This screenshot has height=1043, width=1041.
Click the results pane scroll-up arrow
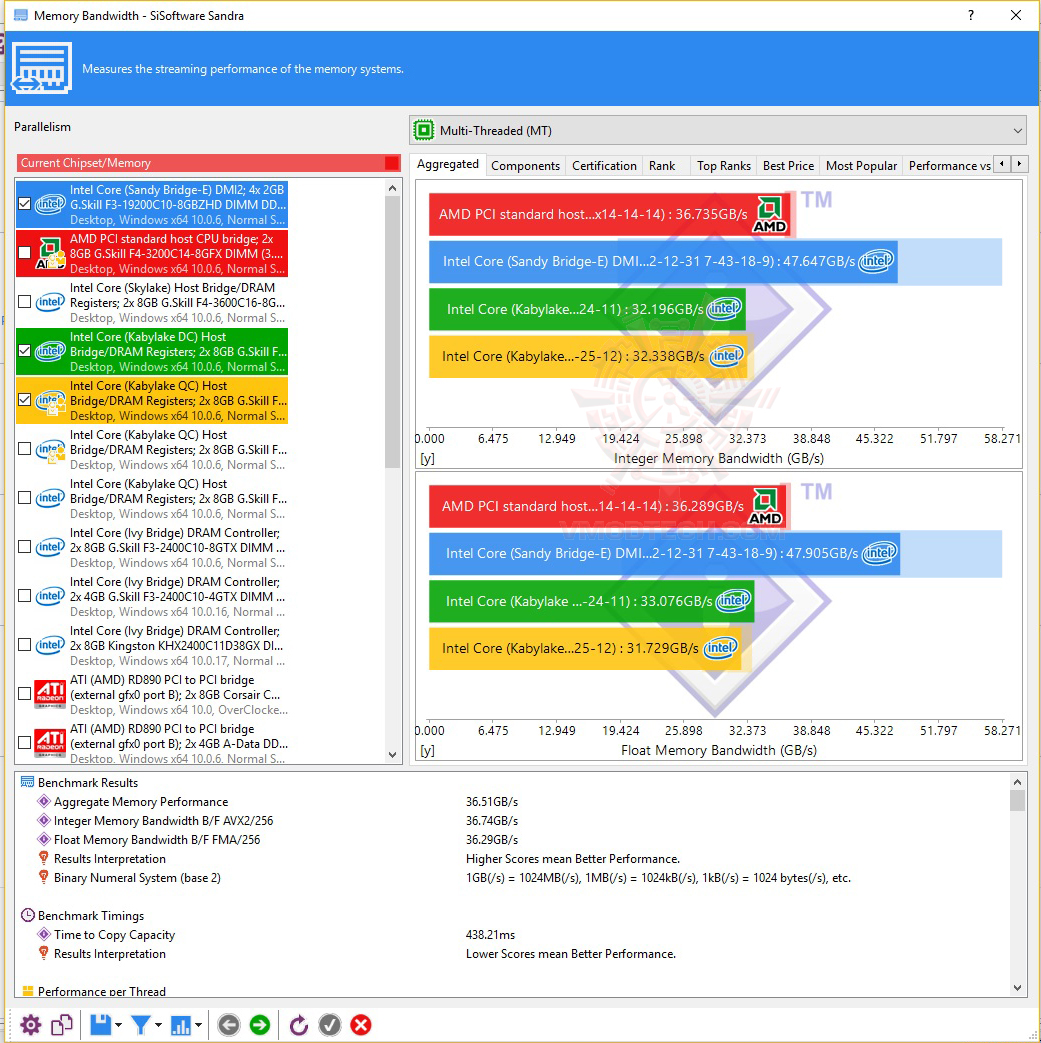[1017, 782]
